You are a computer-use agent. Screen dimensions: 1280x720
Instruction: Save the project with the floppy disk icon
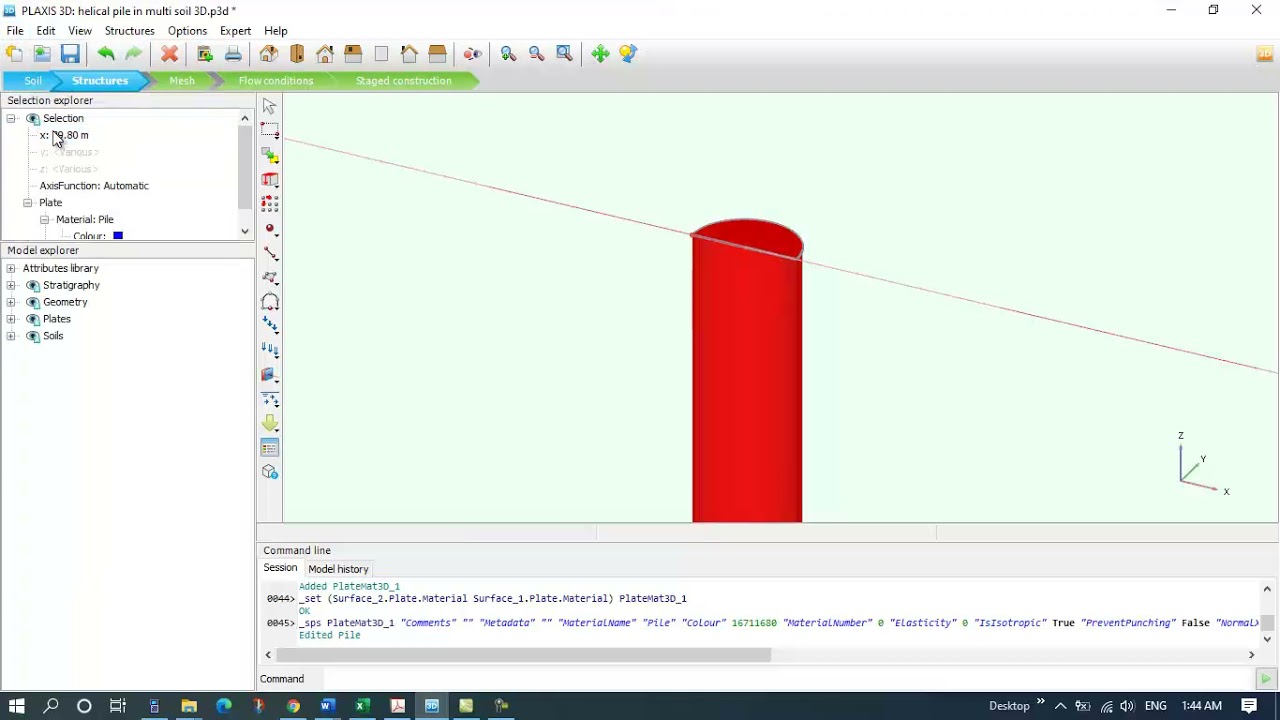[x=70, y=54]
